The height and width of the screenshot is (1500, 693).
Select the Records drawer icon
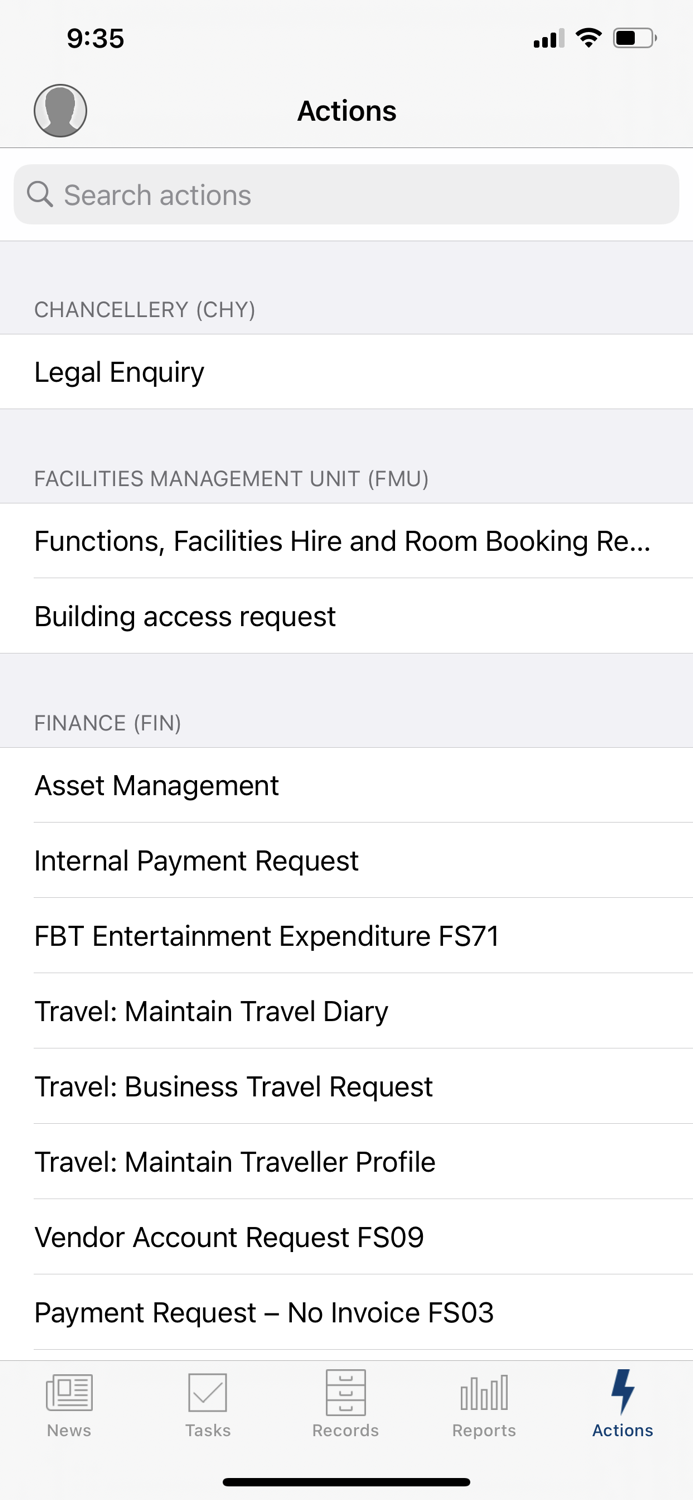tap(345, 1393)
